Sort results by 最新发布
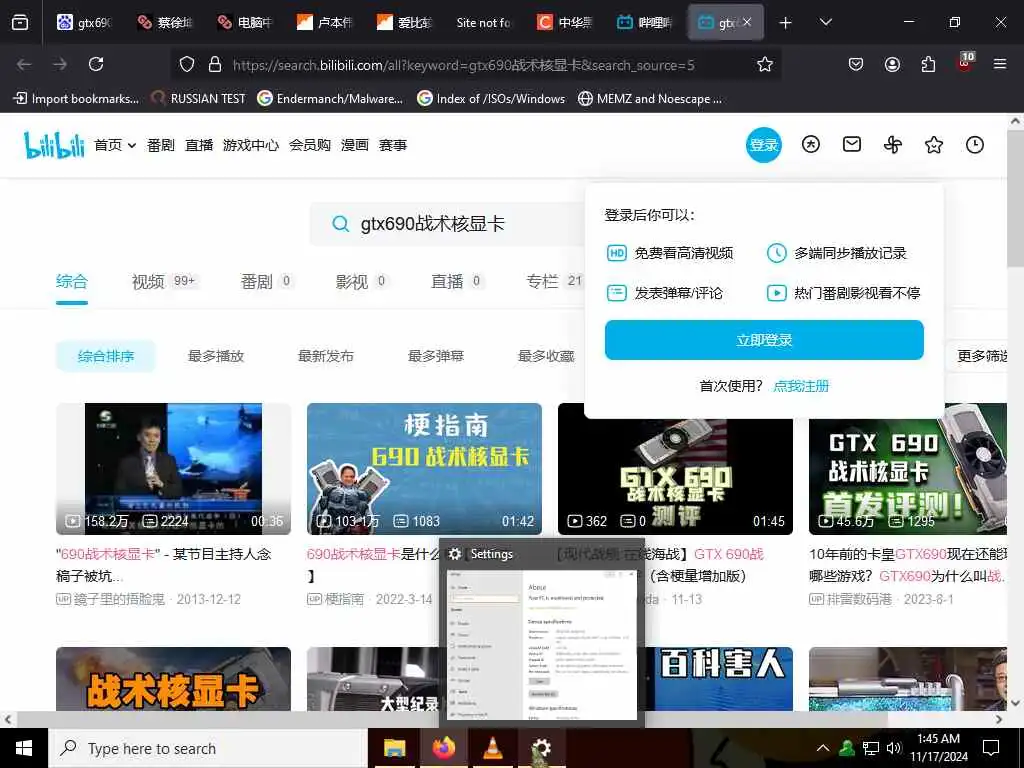 click(x=326, y=356)
